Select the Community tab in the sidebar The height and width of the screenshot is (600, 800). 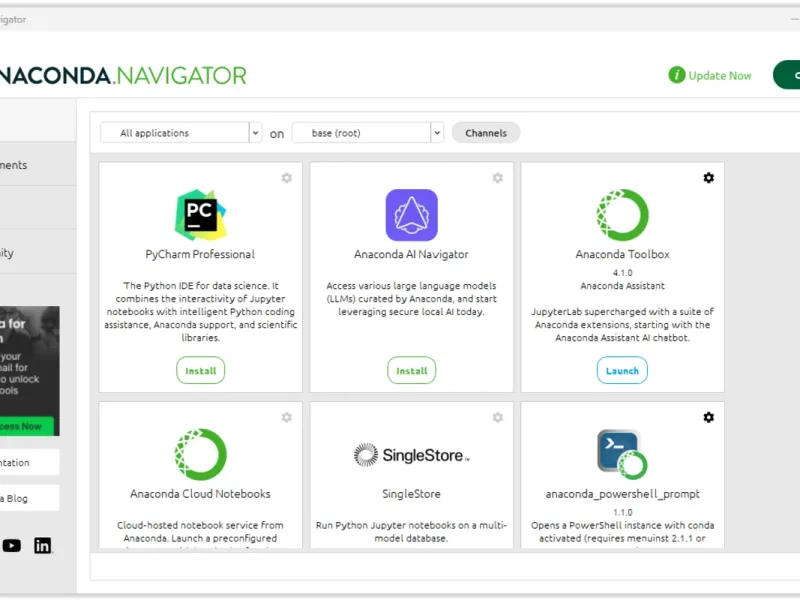pos(38,253)
